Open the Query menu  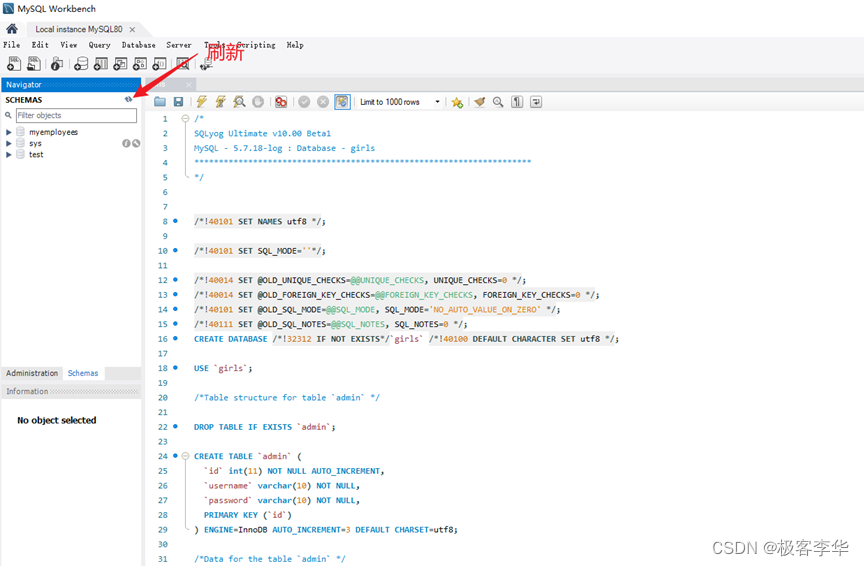[99, 45]
